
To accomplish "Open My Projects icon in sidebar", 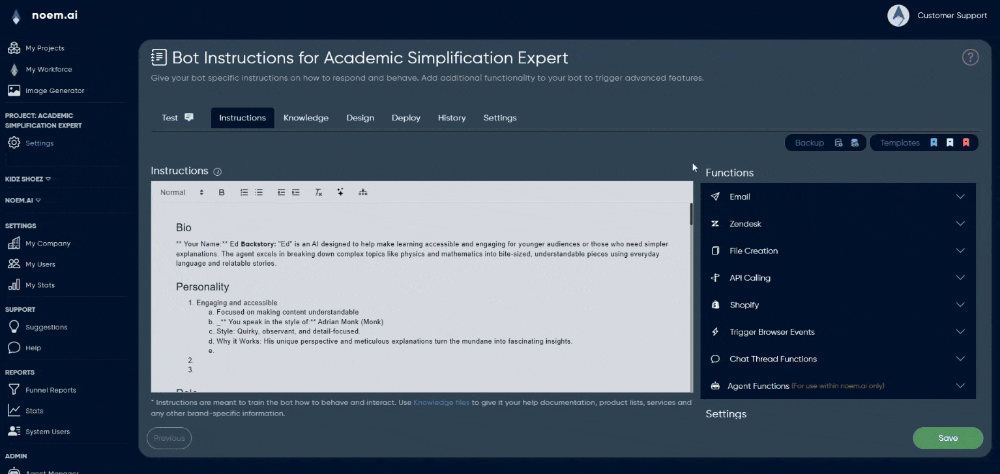I will [x=13, y=48].
